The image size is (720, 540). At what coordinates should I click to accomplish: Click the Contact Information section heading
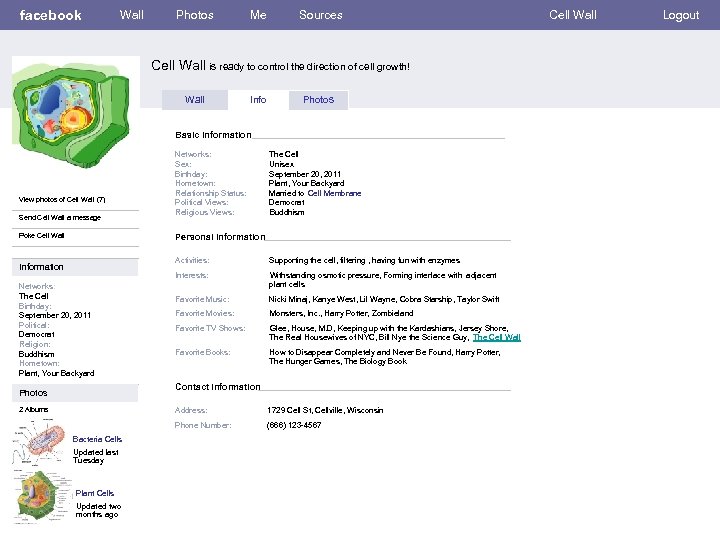(218, 387)
